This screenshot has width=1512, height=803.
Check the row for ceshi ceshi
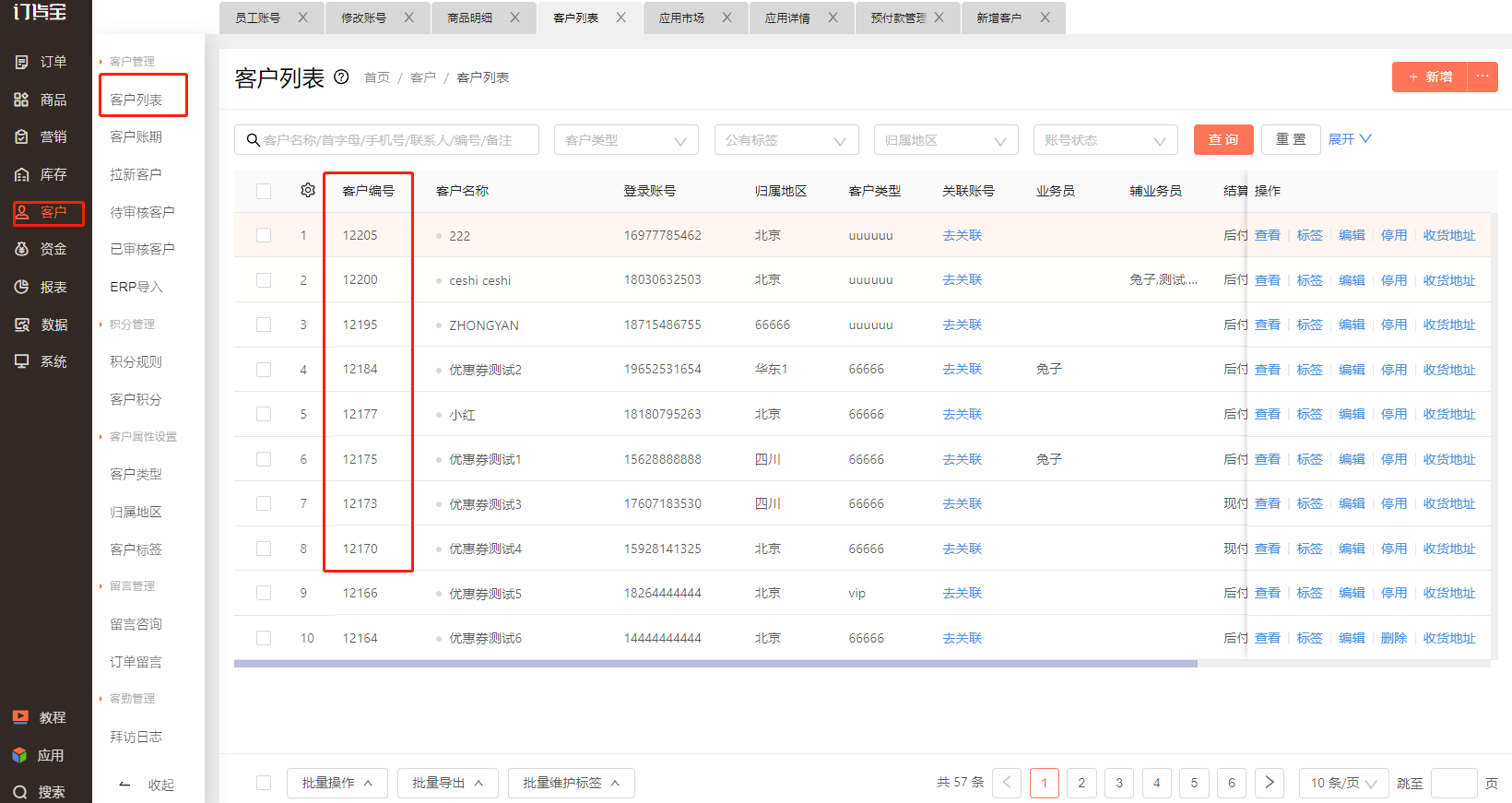coord(264,280)
